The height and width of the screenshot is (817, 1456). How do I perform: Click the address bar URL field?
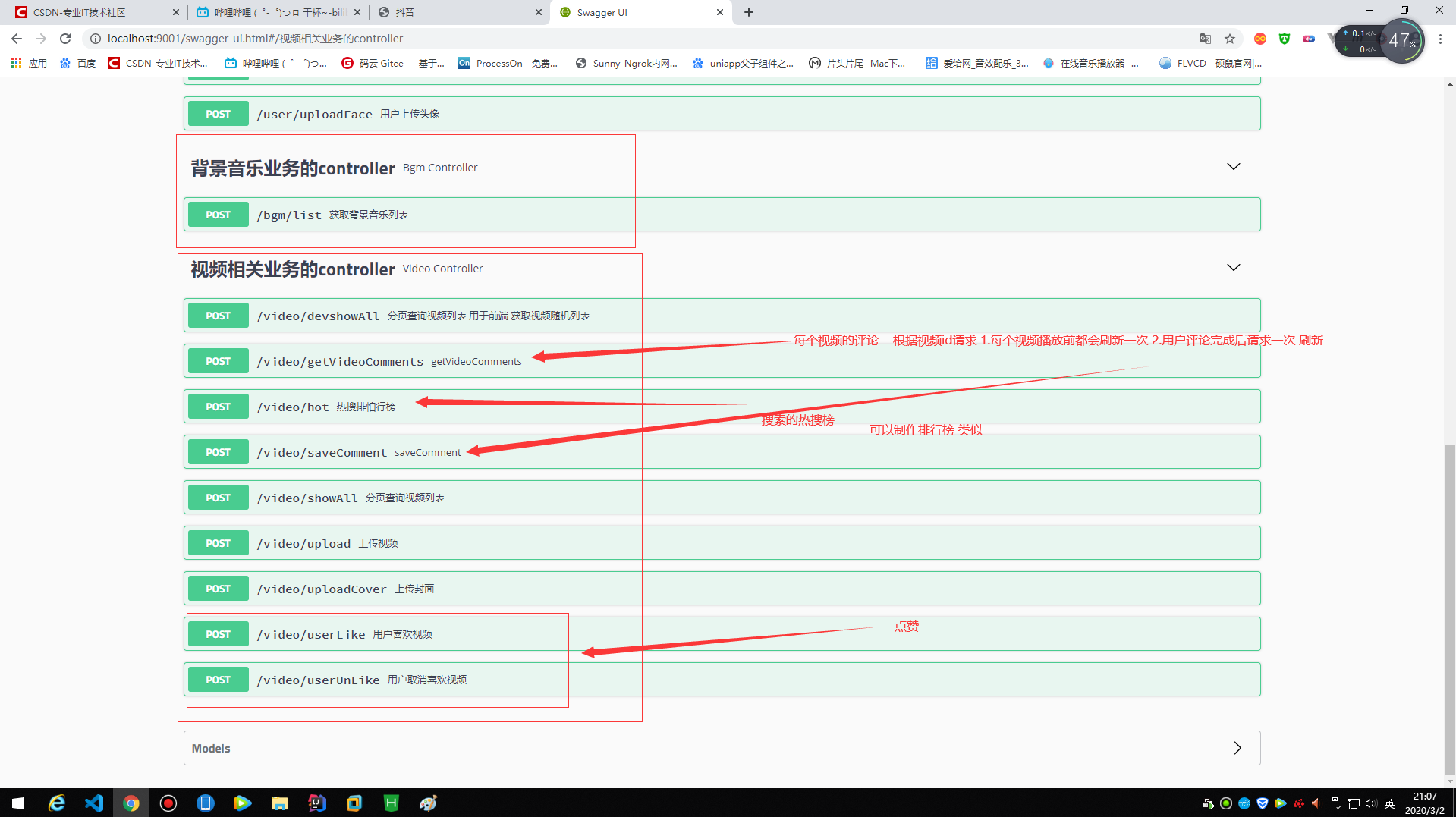(x=637, y=39)
